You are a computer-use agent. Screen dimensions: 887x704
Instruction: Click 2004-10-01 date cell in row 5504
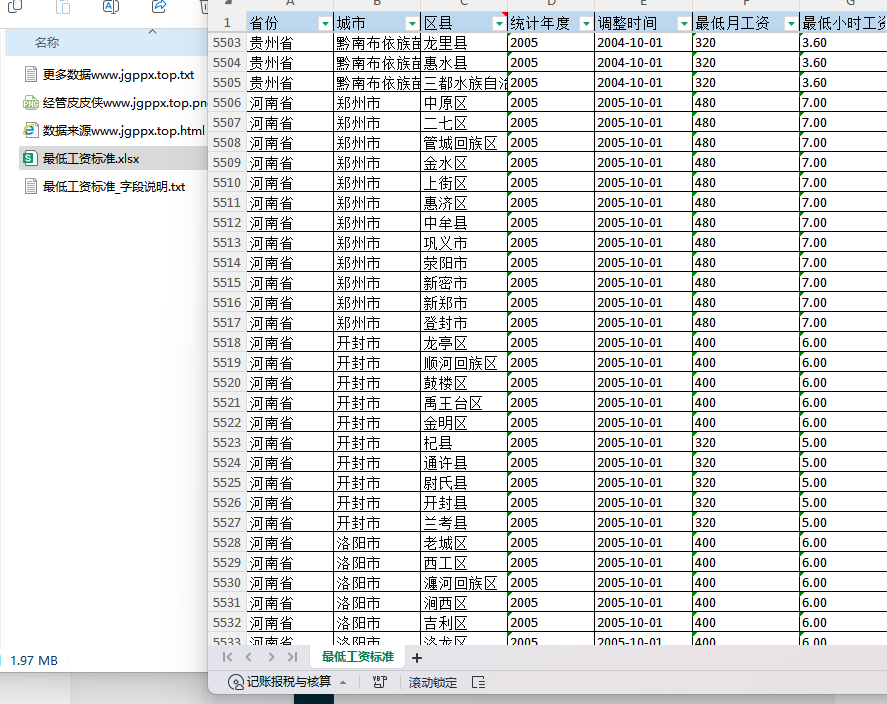click(x=643, y=63)
